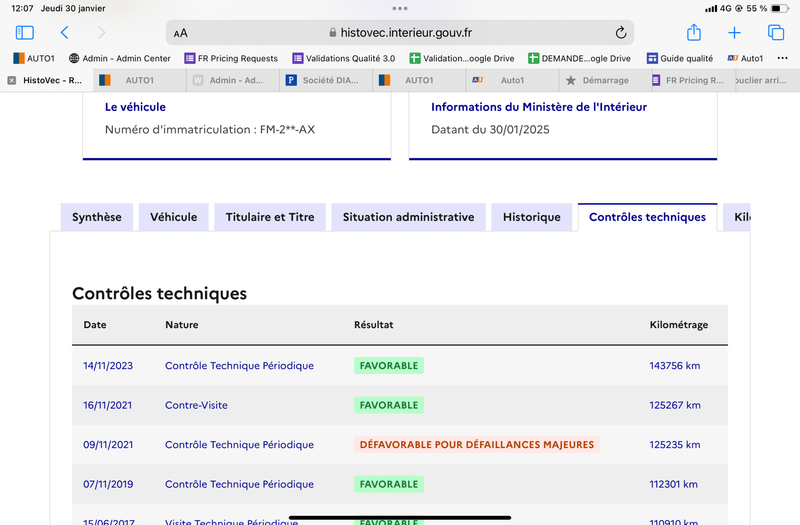
Task: Reload the page with refresh icon
Action: pos(620,33)
